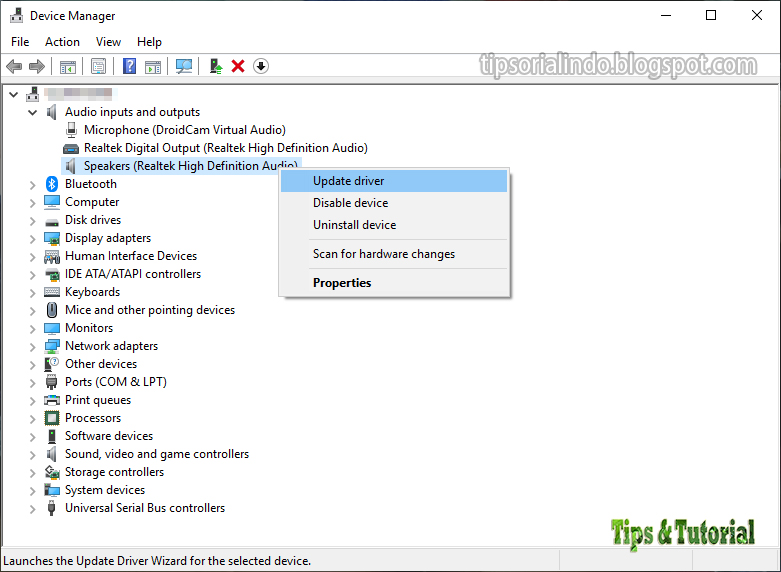Select the Audio inputs and outputs label
Viewport: 781px width, 572px height.
(x=132, y=112)
